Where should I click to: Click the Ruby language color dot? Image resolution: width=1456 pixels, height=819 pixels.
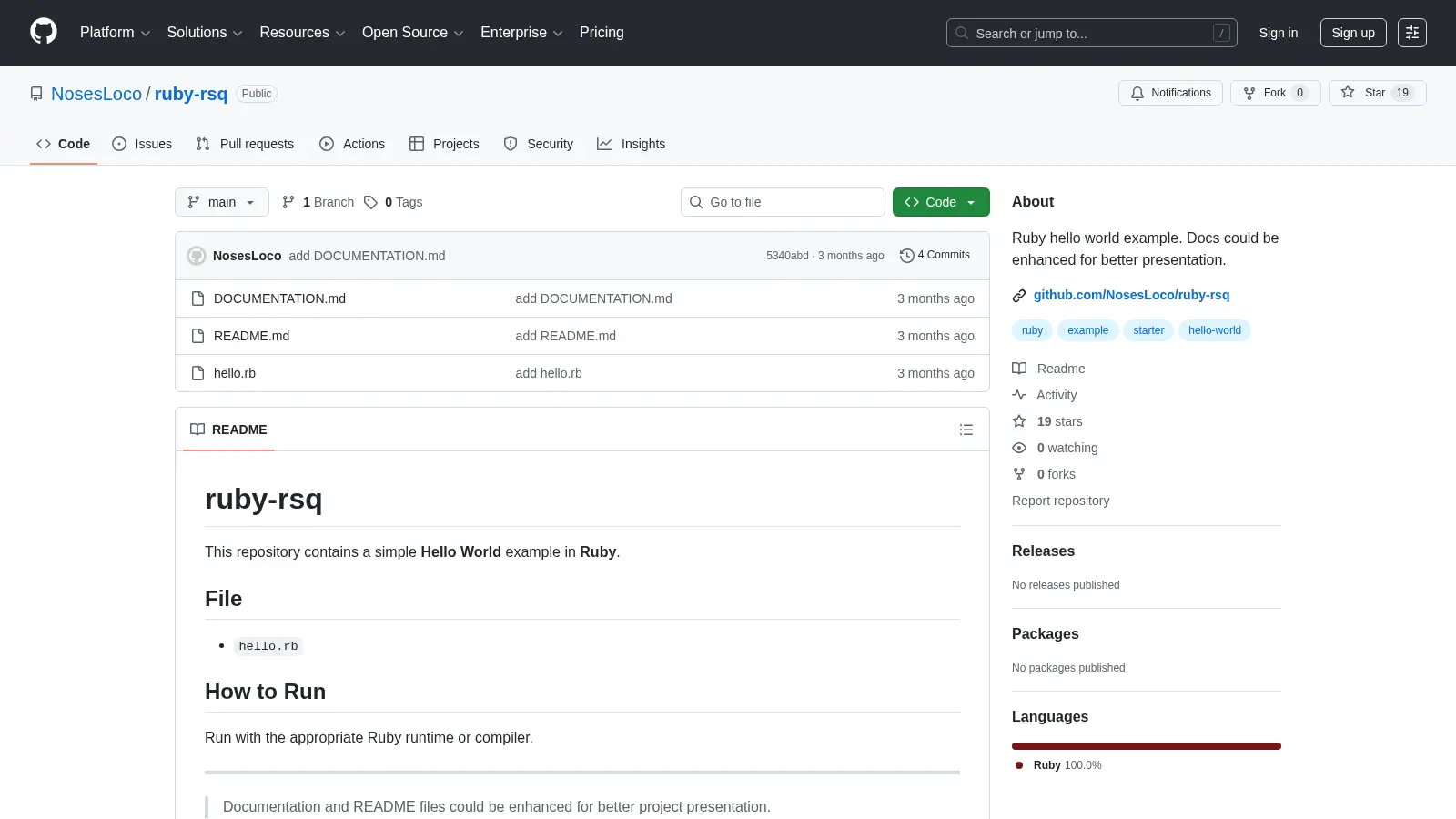click(1019, 765)
